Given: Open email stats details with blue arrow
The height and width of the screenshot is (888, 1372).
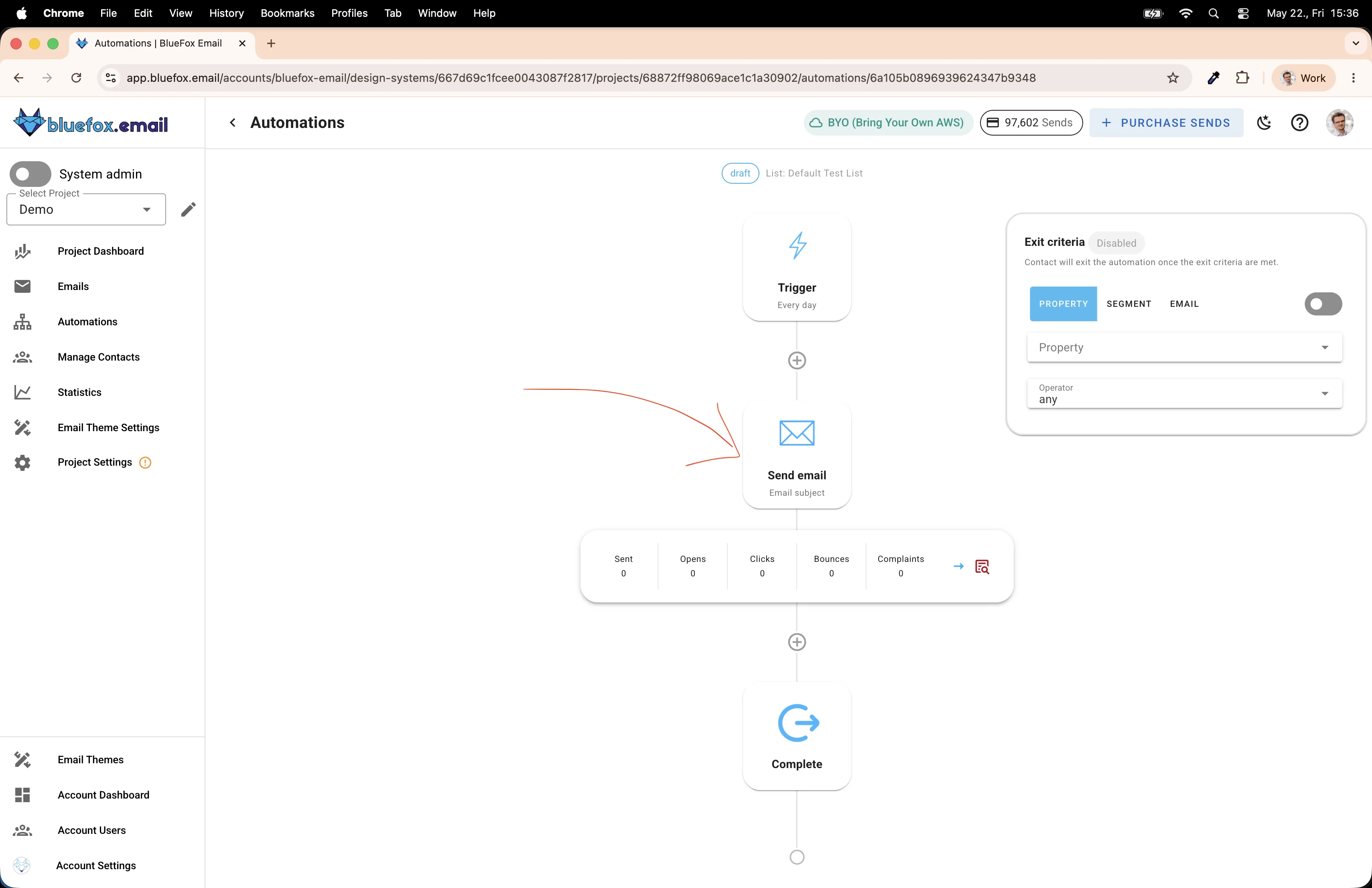Looking at the screenshot, I should pos(959,566).
